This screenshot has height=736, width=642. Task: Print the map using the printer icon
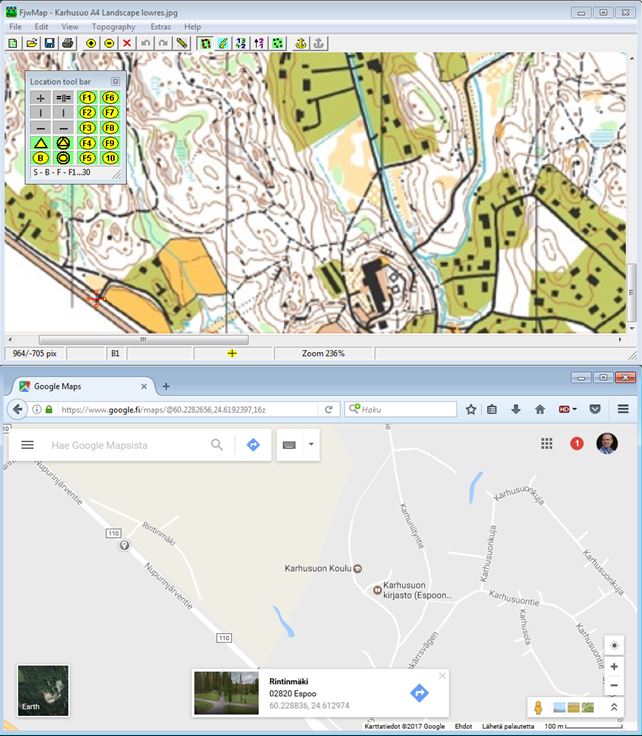pyautogui.click(x=68, y=44)
